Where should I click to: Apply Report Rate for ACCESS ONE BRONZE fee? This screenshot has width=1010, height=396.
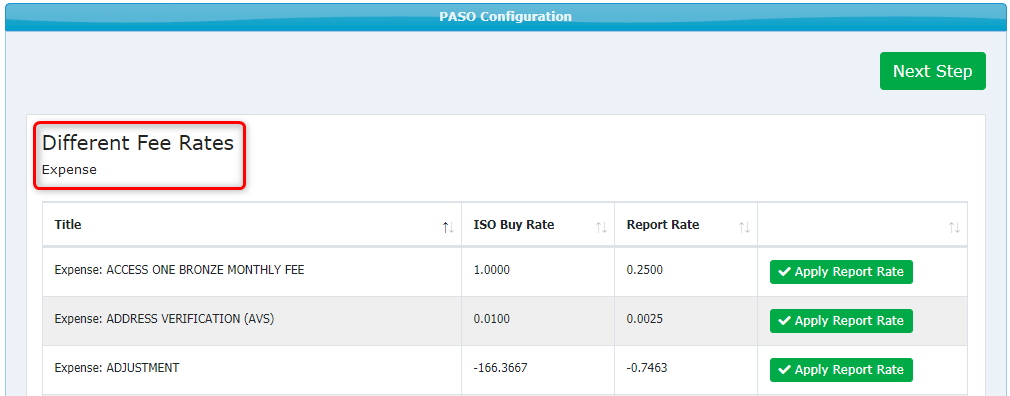841,272
